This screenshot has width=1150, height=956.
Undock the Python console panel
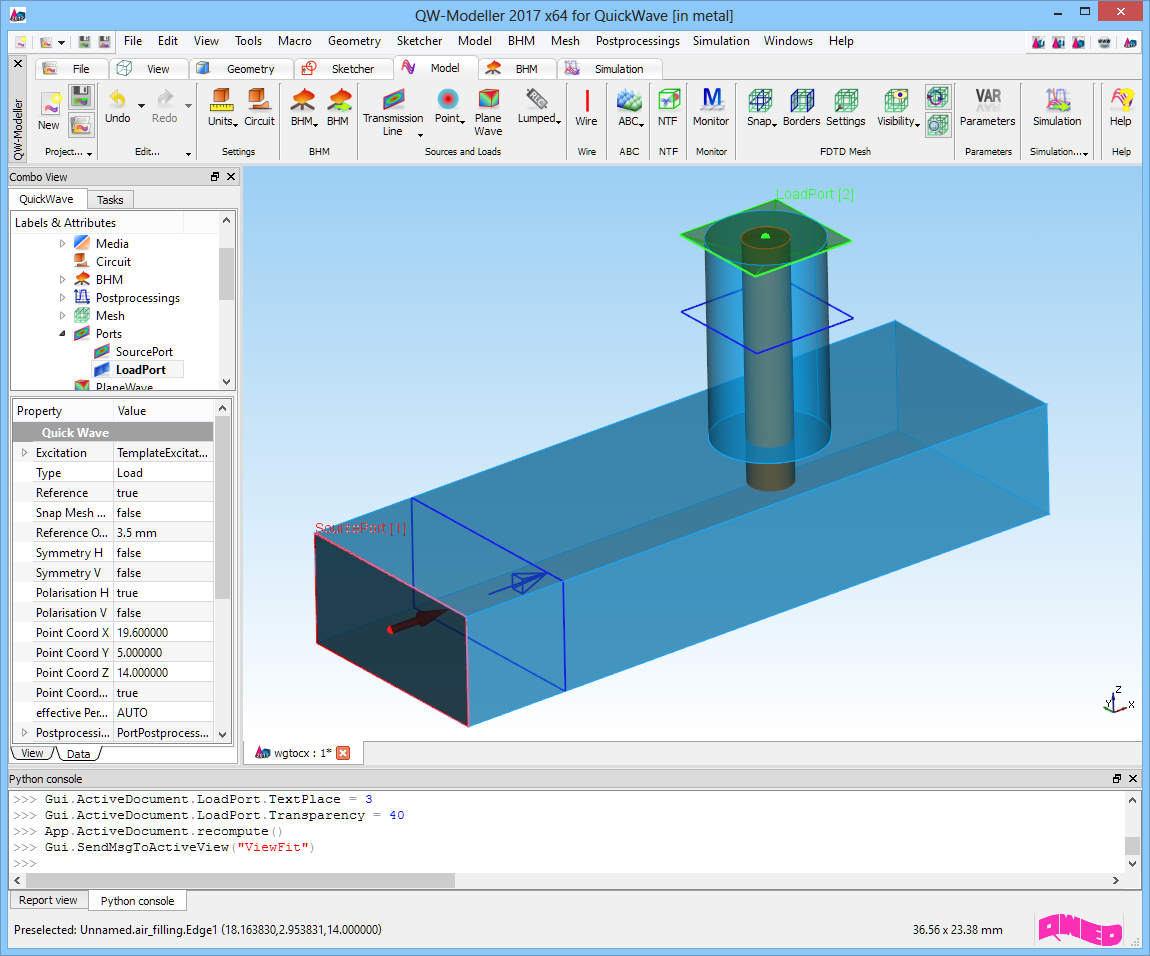click(1117, 778)
